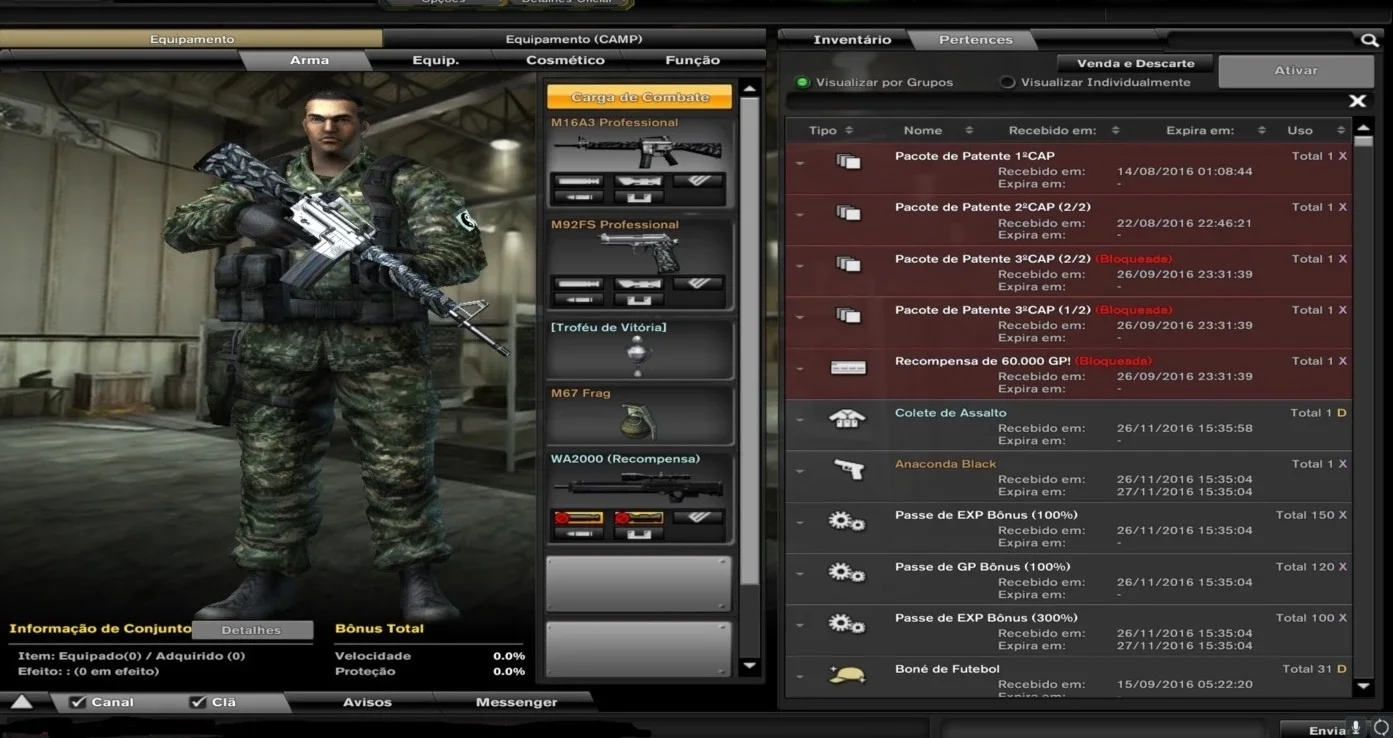Click the checkmark slot under M92FS Professional
Viewport: 1393px width, 738px height.
pyautogui.click(x=698, y=283)
